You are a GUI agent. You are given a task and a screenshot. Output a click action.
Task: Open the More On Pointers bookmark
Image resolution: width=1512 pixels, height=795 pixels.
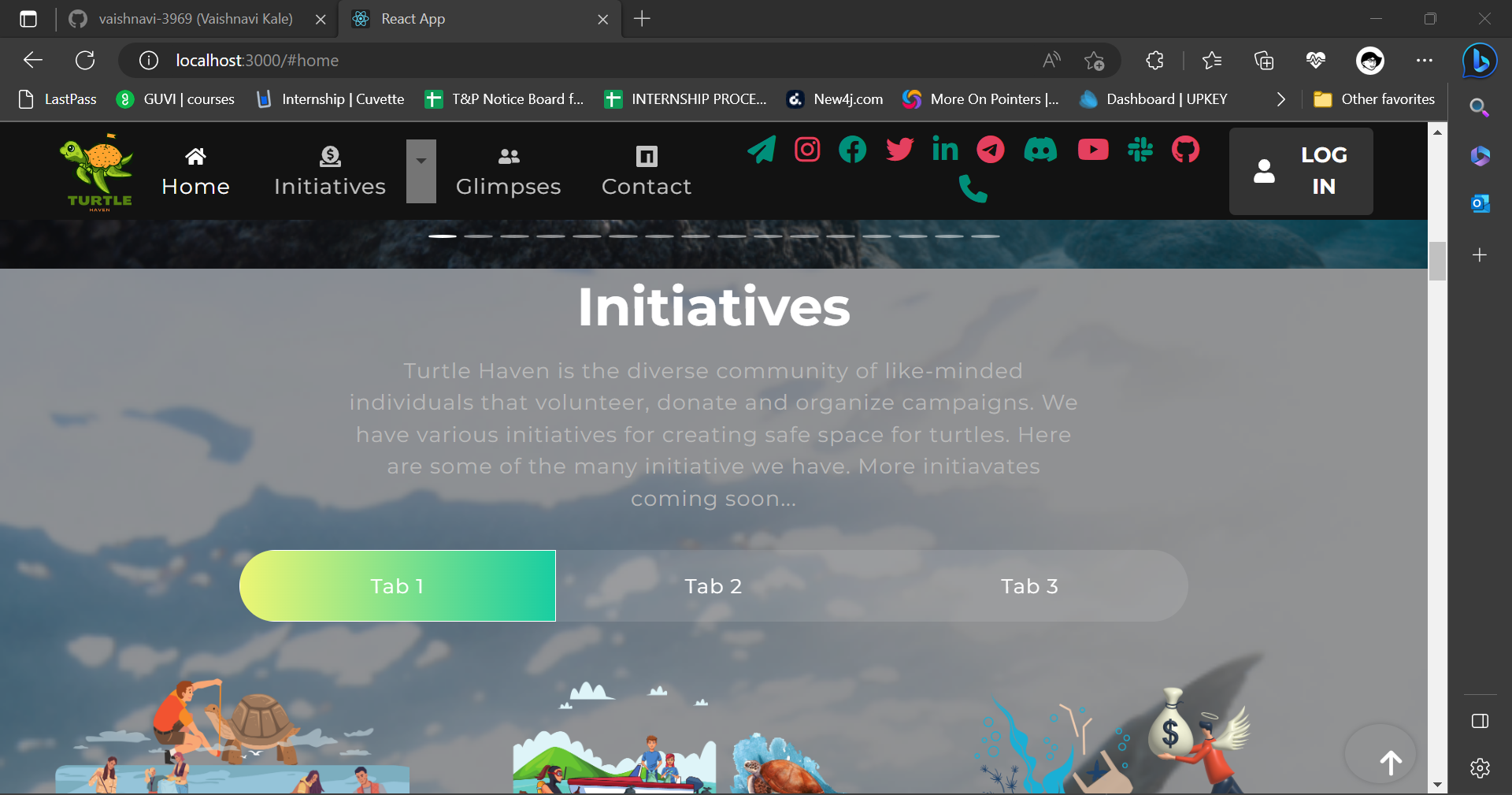[981, 99]
